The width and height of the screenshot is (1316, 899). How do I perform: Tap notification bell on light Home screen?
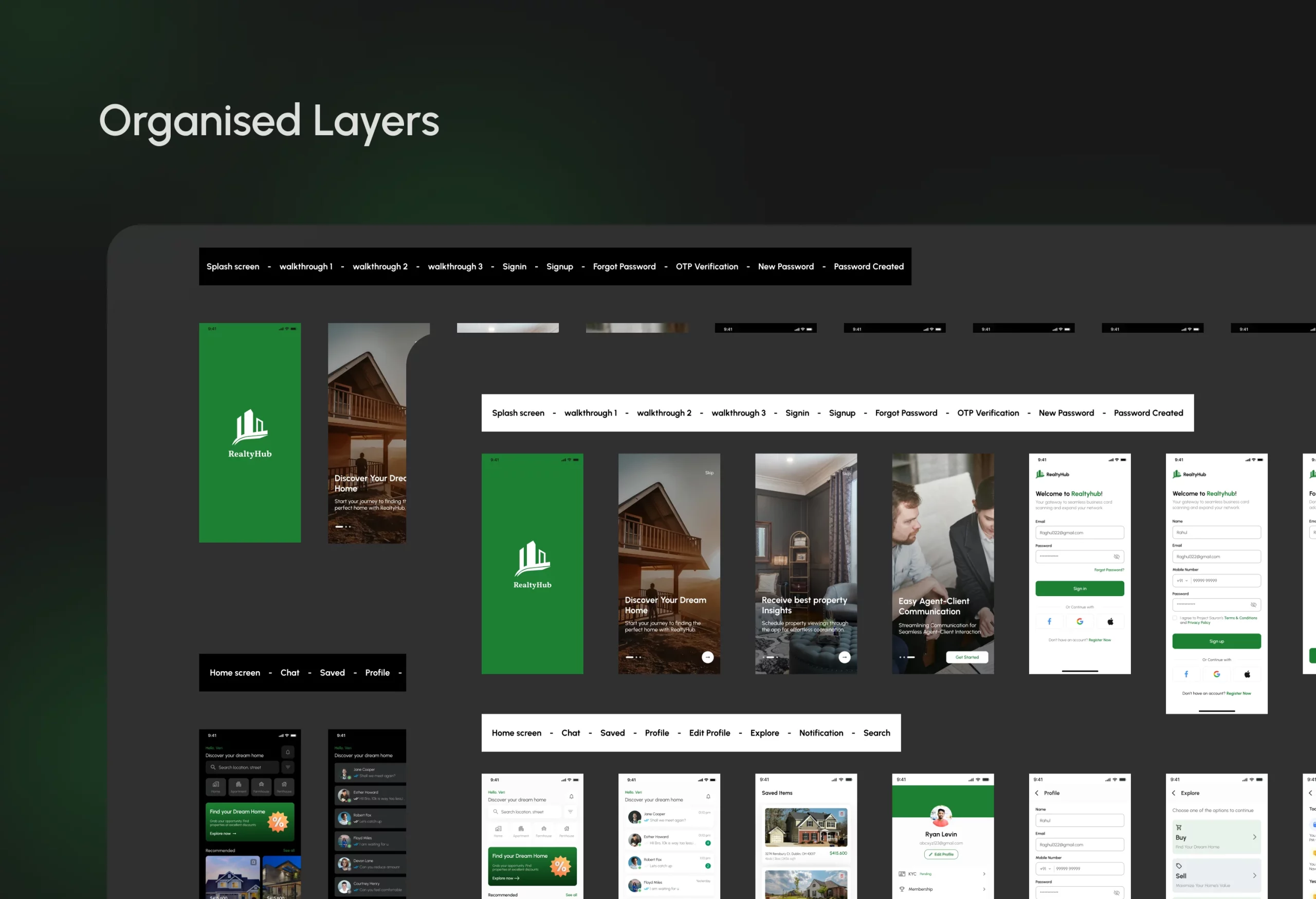point(571,797)
